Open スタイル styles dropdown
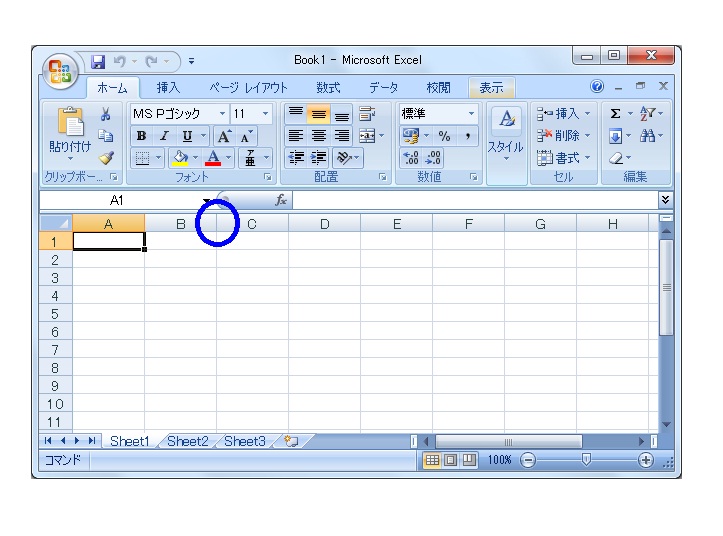The image size is (723, 536). point(506,136)
